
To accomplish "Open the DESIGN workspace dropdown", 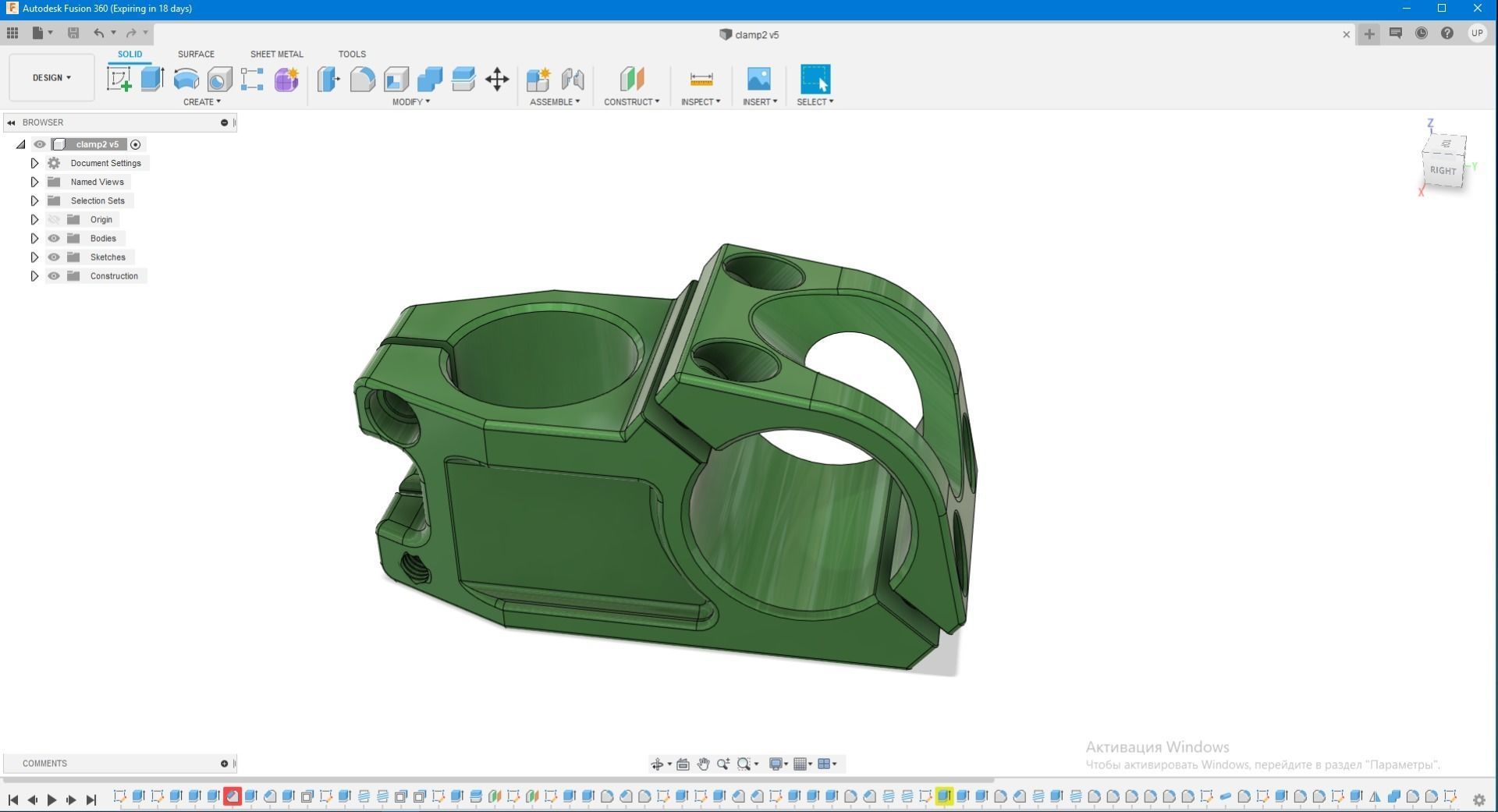I will click(x=51, y=77).
